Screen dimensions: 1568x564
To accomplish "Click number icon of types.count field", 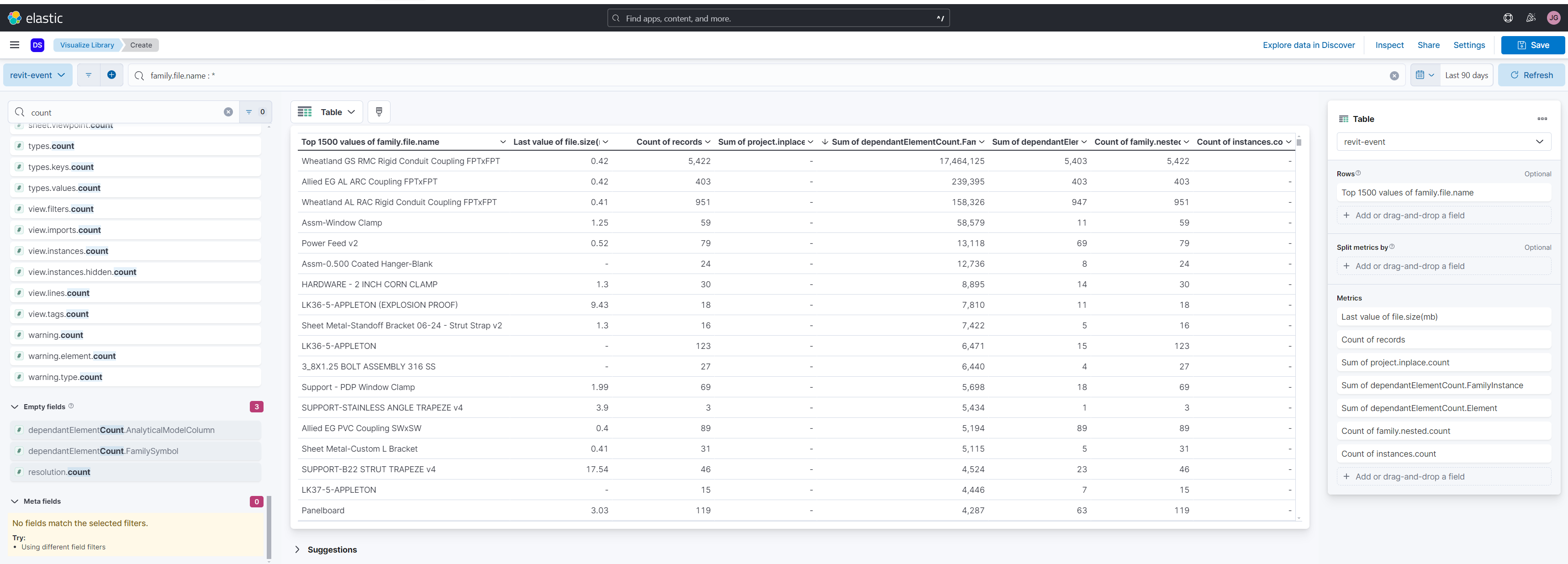I will click(19, 146).
